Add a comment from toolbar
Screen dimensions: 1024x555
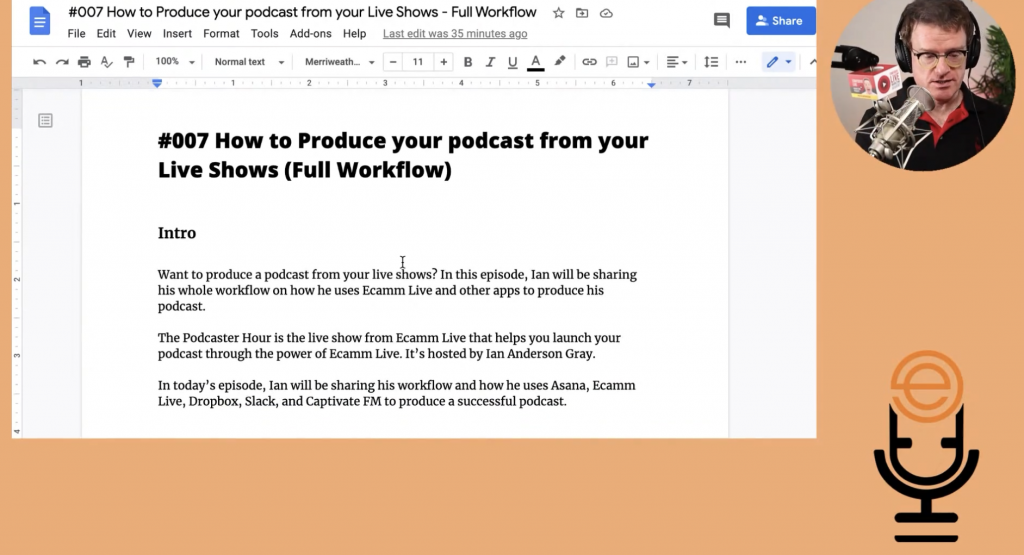[611, 62]
